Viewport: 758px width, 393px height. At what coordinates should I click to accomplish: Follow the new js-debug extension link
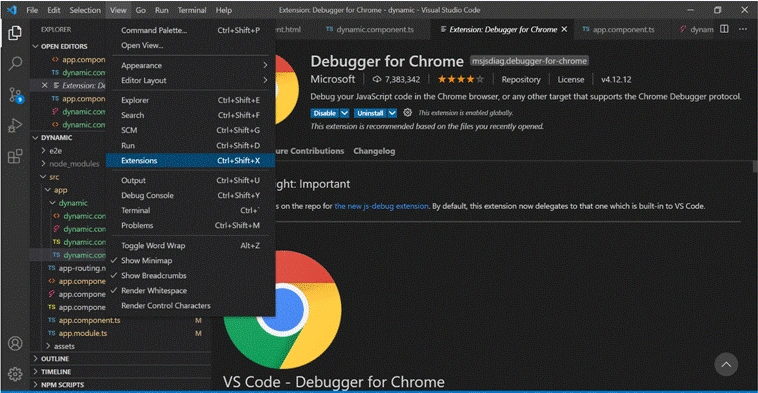[381, 206]
